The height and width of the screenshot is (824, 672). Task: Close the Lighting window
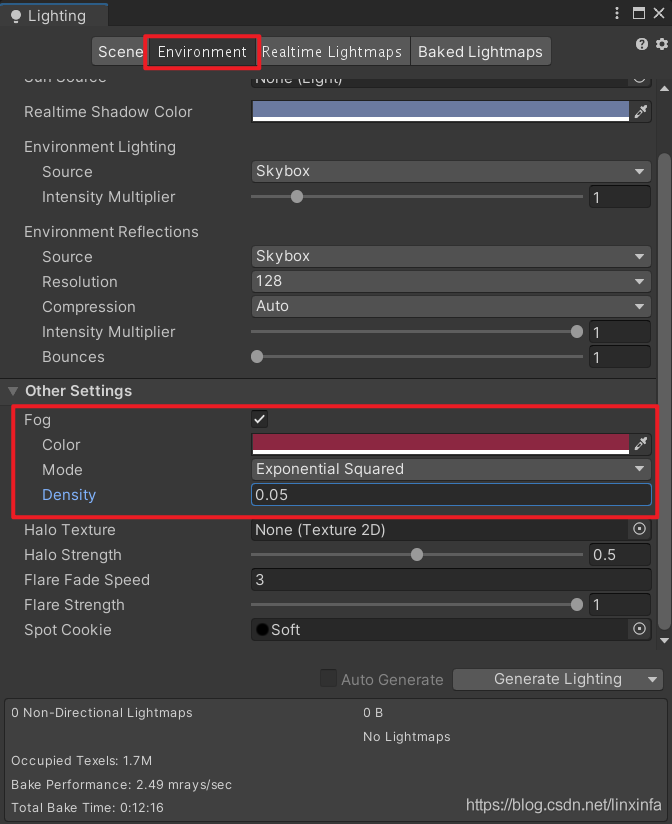click(659, 13)
